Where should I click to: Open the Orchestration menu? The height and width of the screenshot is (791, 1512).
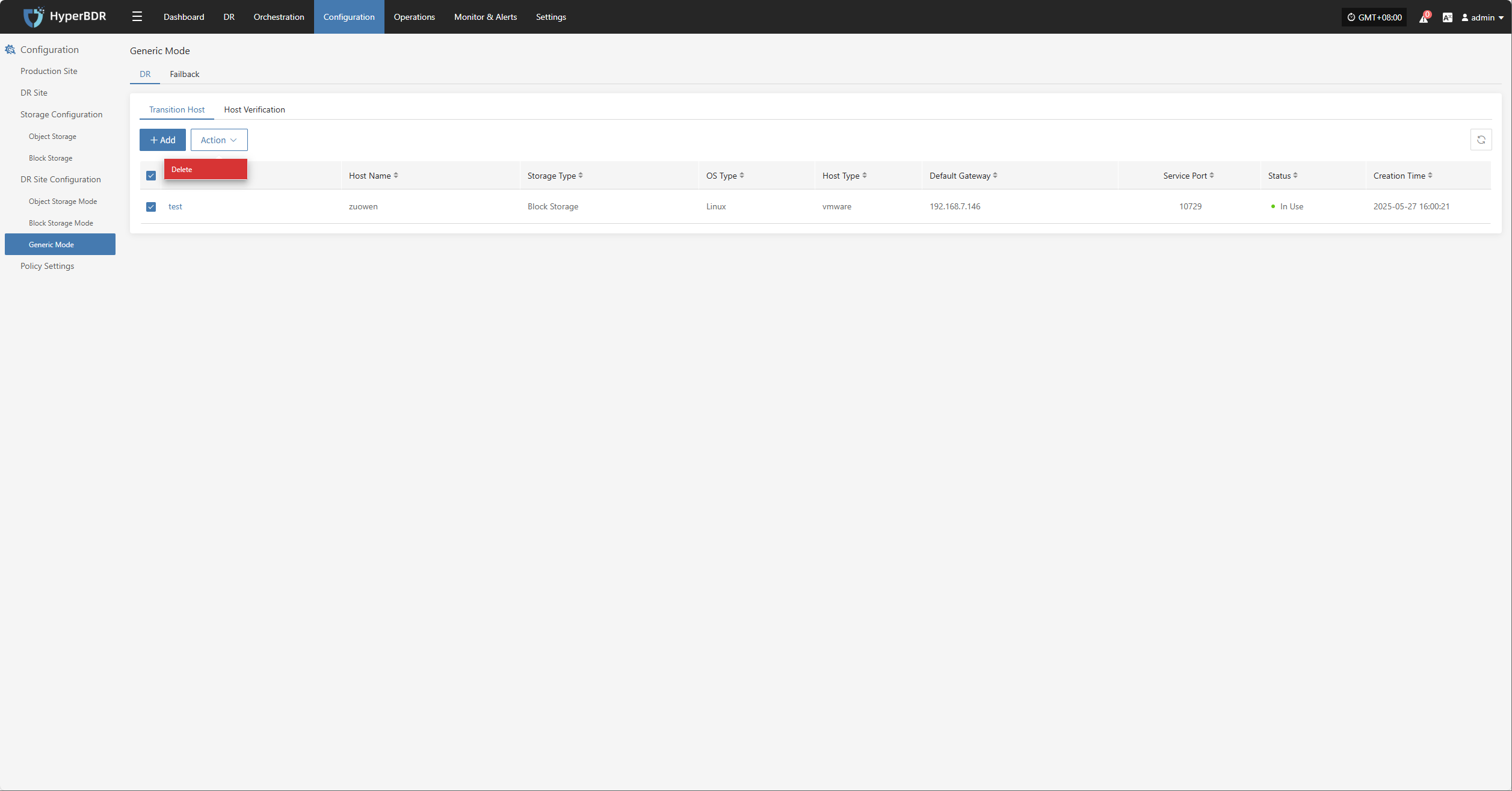[279, 17]
